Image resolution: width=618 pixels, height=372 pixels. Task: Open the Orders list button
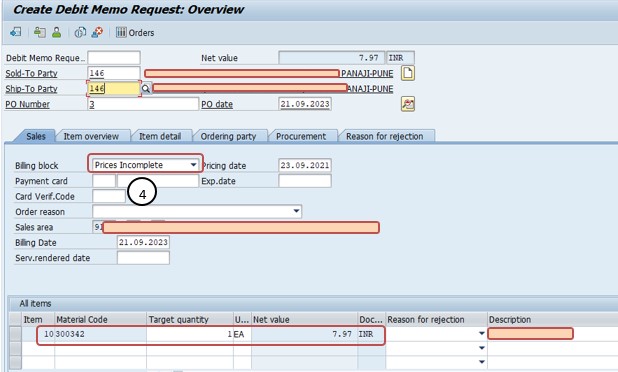coord(135,32)
